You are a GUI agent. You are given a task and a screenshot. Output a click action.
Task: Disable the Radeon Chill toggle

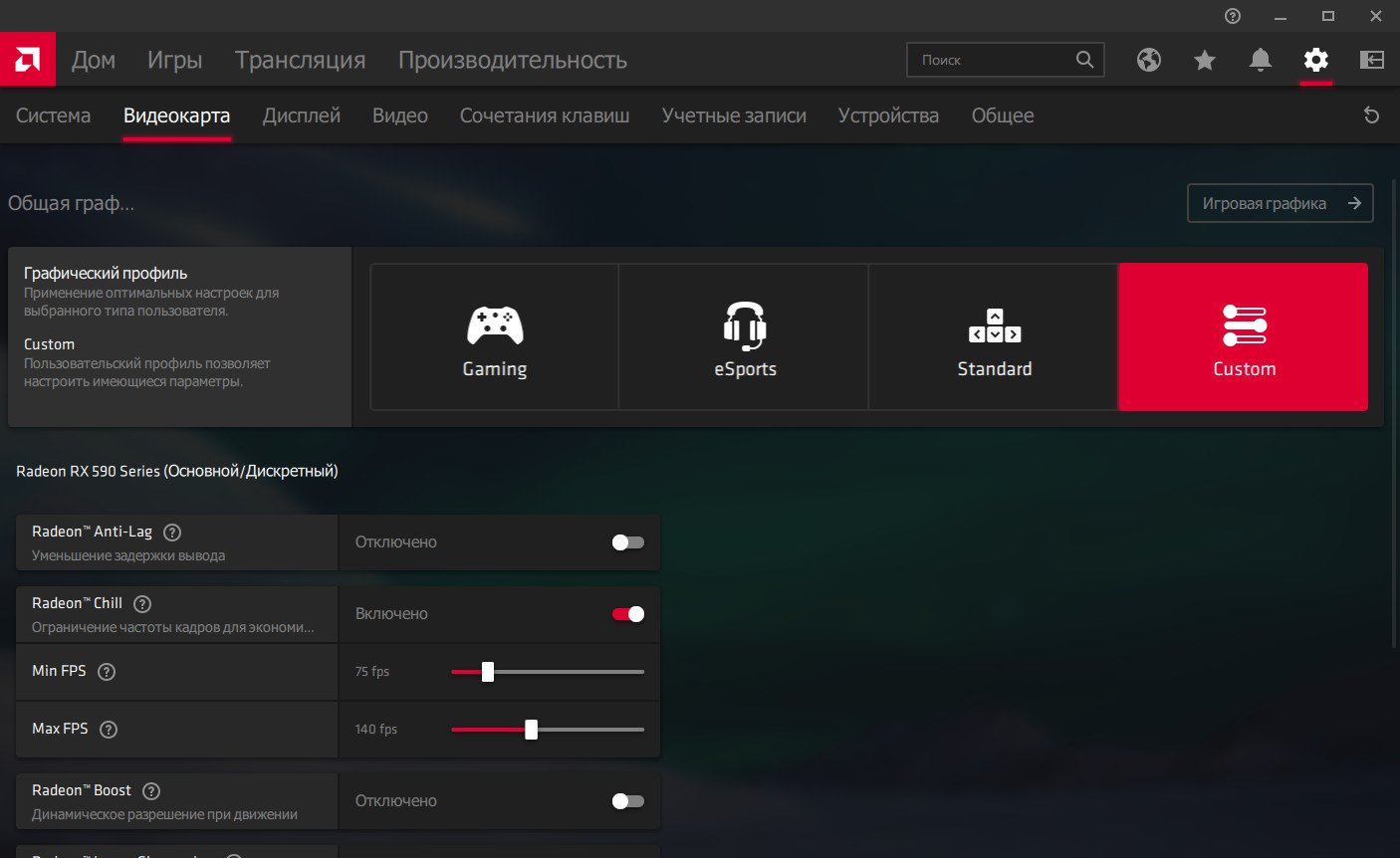(627, 614)
